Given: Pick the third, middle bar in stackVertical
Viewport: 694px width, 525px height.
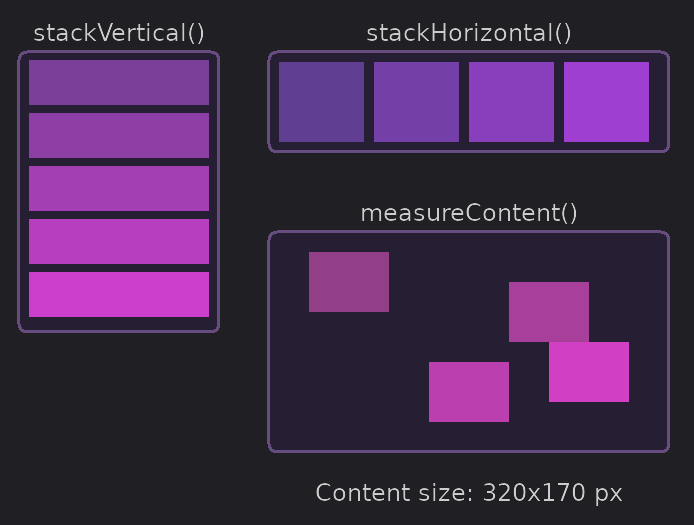Looking at the screenshot, I should click(119, 189).
